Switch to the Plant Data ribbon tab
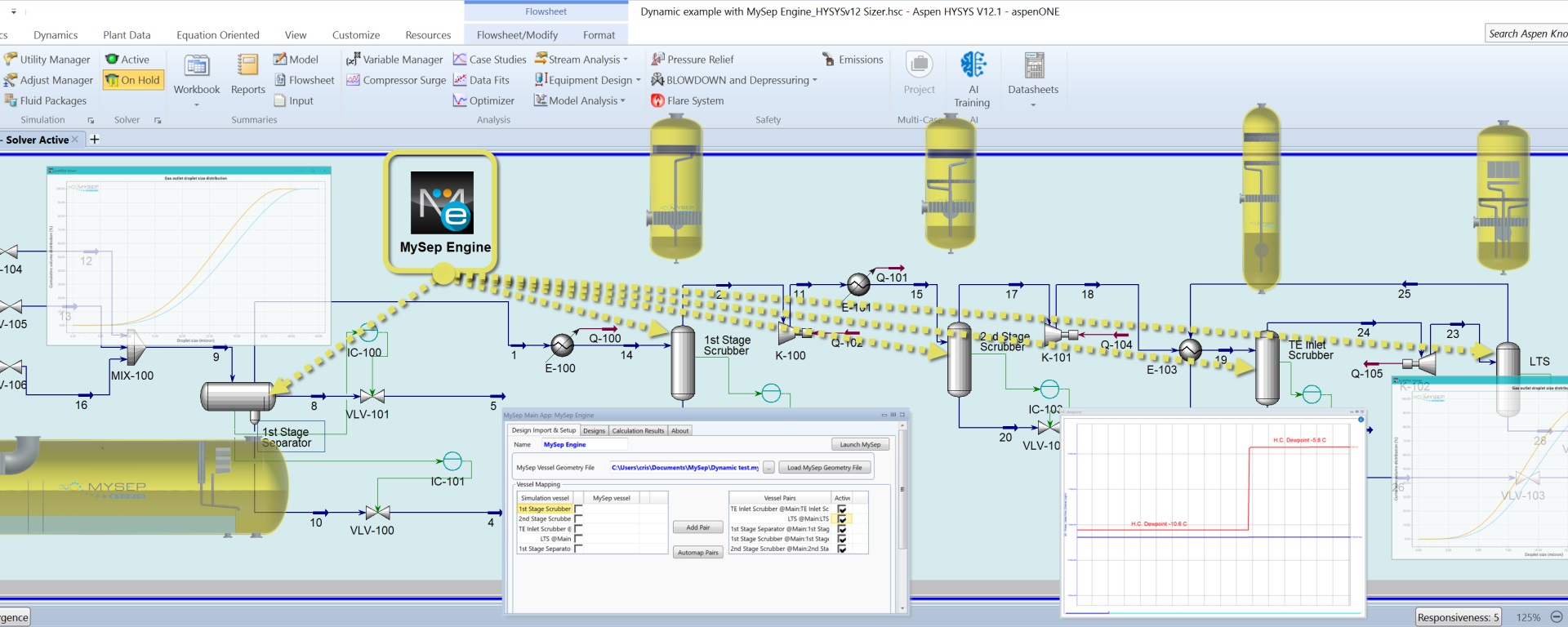 click(x=127, y=35)
